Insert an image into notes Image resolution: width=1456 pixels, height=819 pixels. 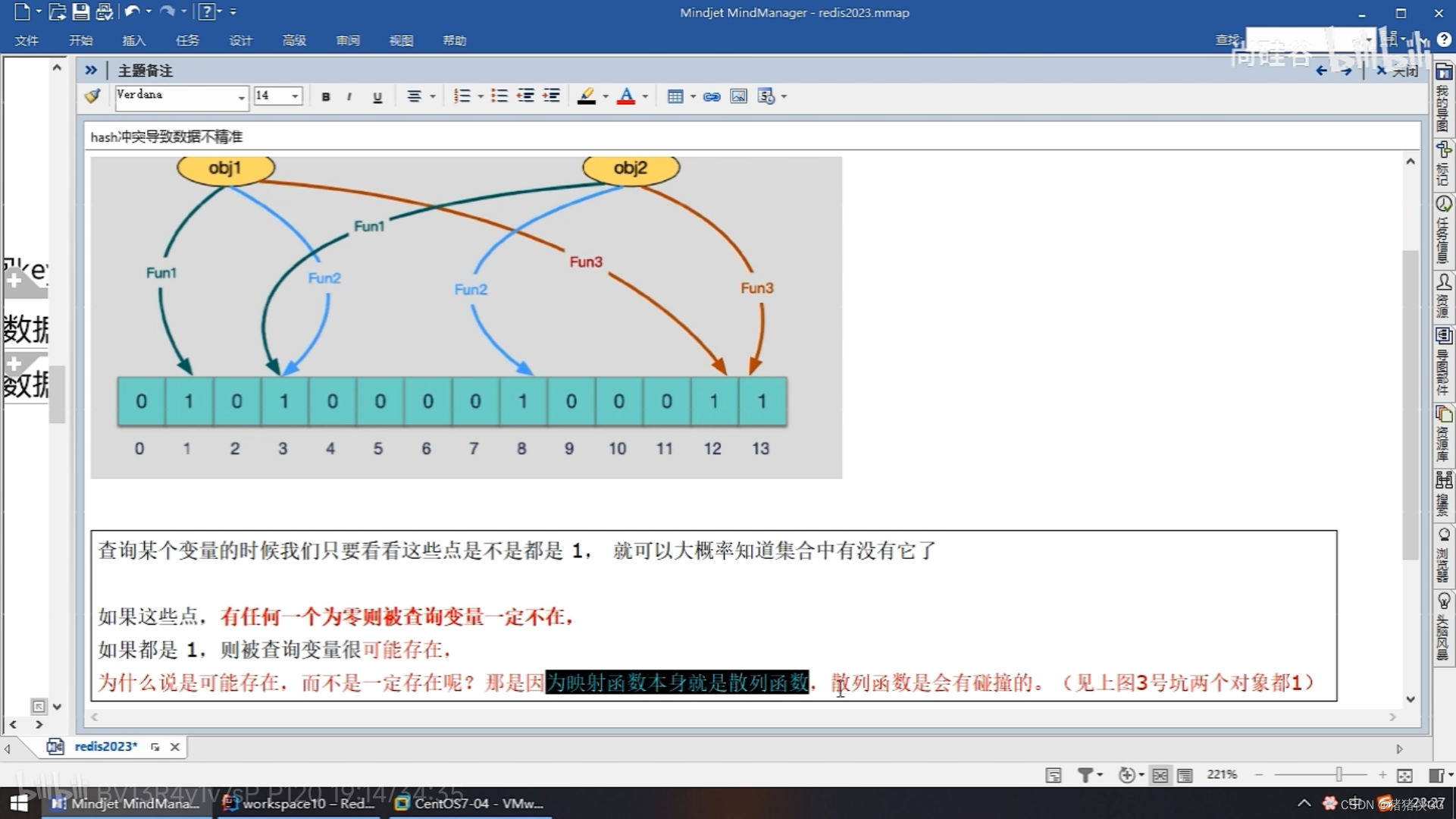tap(739, 96)
